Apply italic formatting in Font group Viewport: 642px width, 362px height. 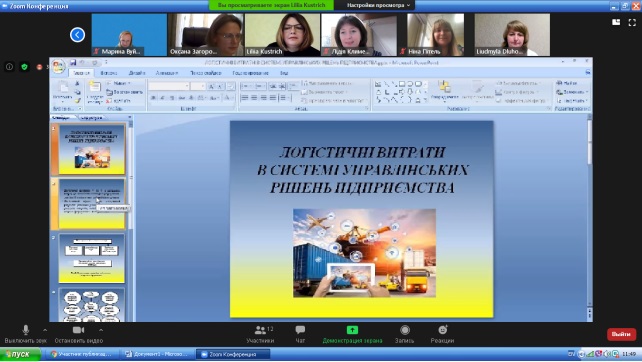[x=163, y=98]
